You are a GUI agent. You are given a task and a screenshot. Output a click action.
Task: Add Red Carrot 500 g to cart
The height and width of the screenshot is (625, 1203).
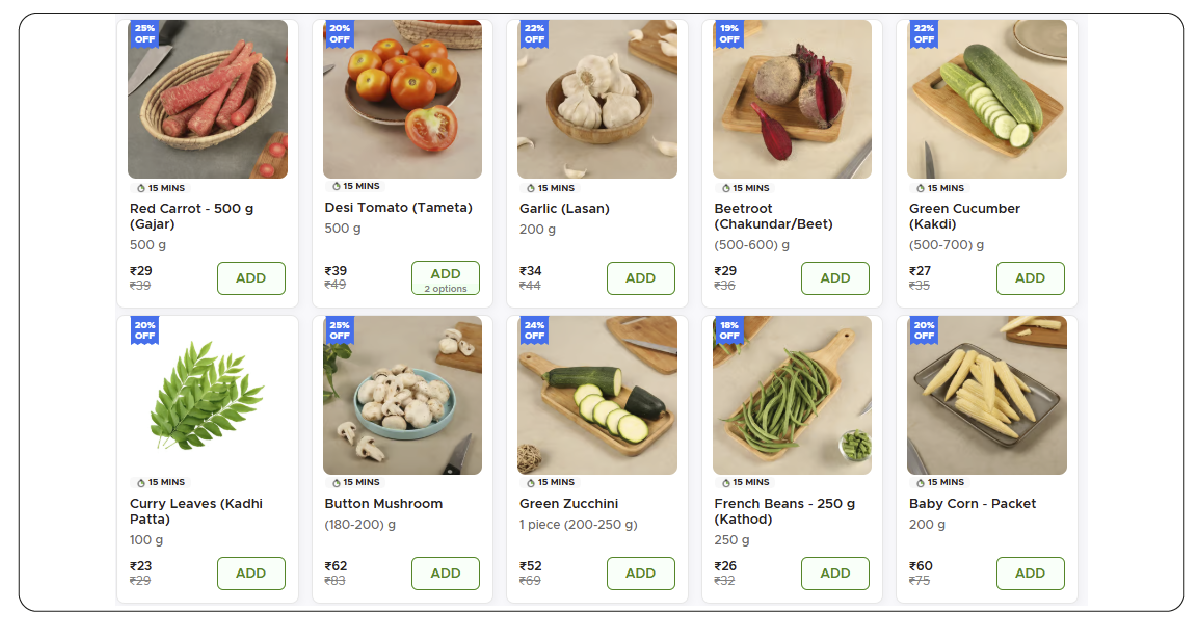[x=251, y=278]
